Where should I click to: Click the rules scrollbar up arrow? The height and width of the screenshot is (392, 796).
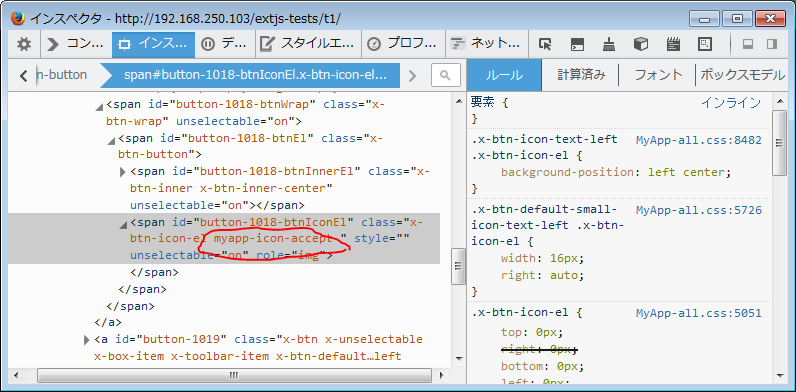pyautogui.click(x=779, y=102)
